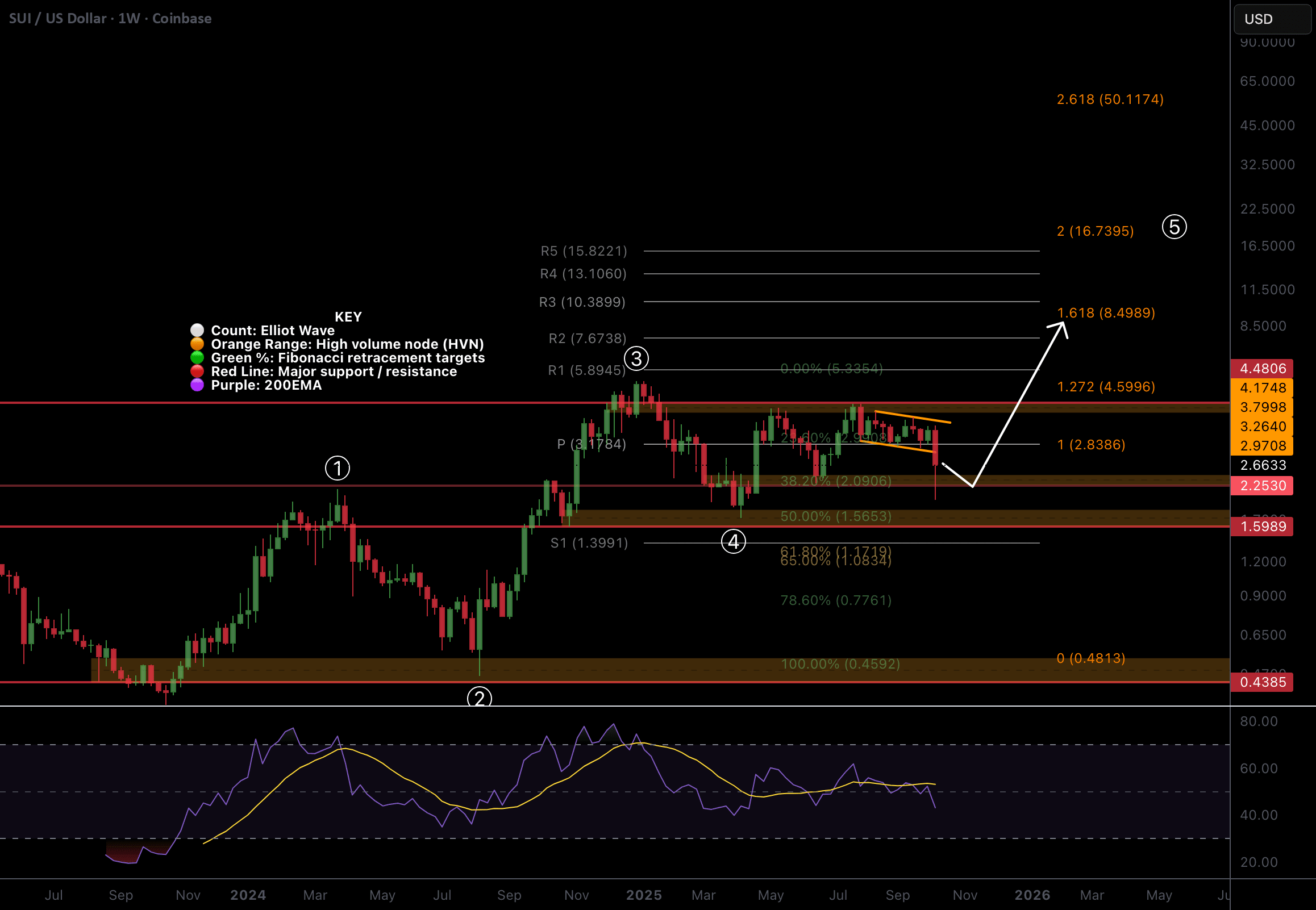
Task: Click the white dot beside Count: Elliot Wave
Action: coord(197,330)
